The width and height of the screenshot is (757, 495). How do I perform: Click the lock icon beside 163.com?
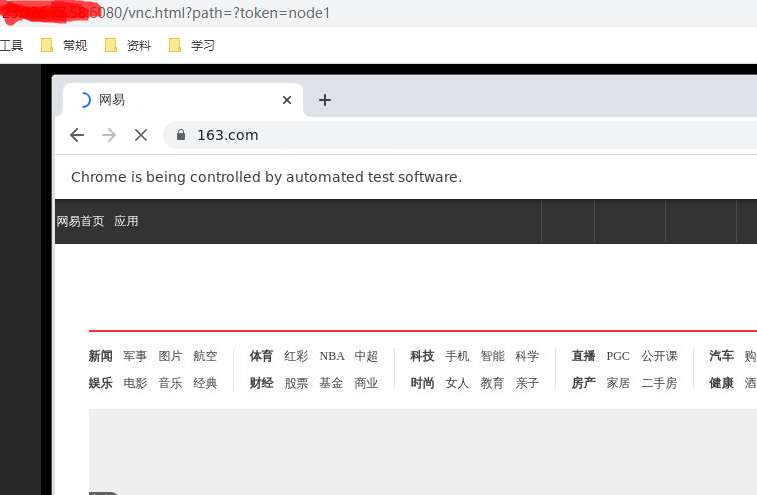(181, 135)
